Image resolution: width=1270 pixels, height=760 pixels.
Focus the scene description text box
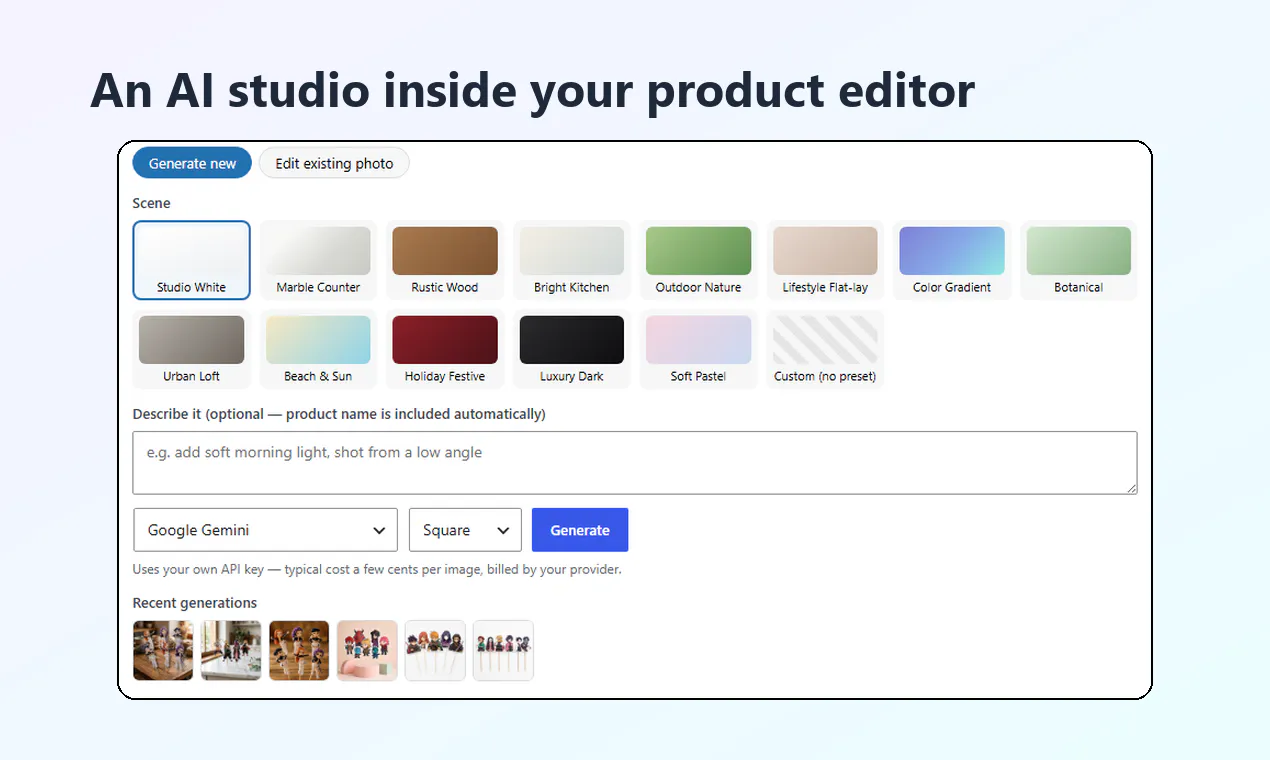[635, 462]
